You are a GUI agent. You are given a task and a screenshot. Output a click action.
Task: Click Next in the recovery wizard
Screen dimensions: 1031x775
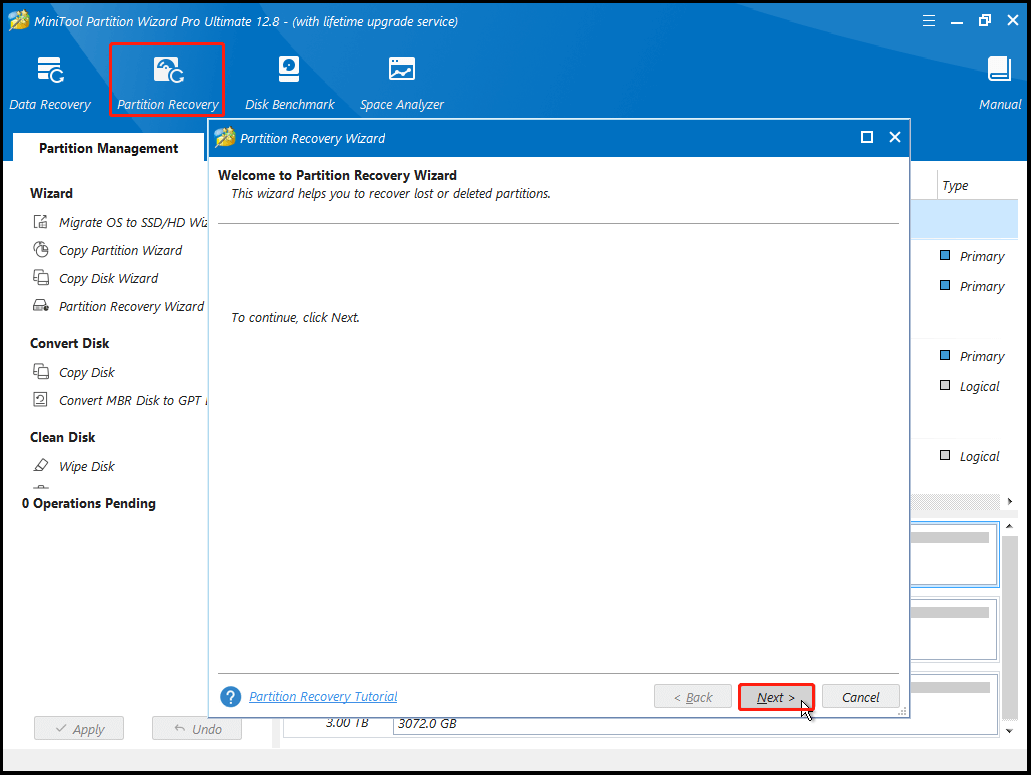[776, 697]
